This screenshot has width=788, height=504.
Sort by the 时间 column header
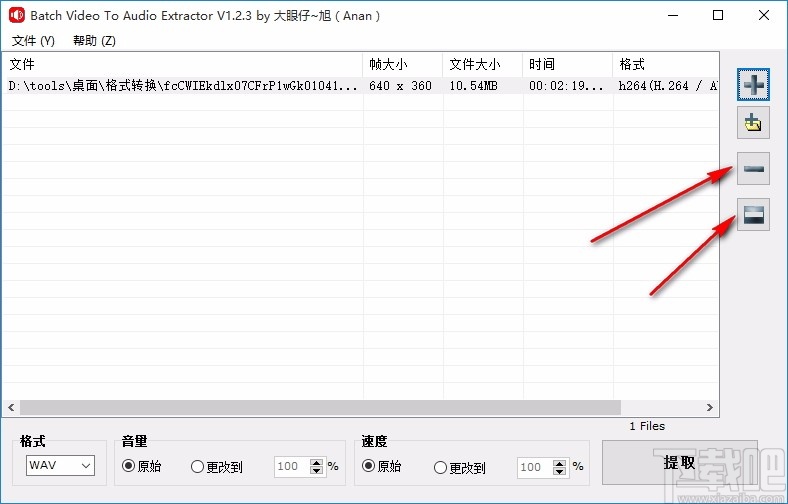[567, 64]
